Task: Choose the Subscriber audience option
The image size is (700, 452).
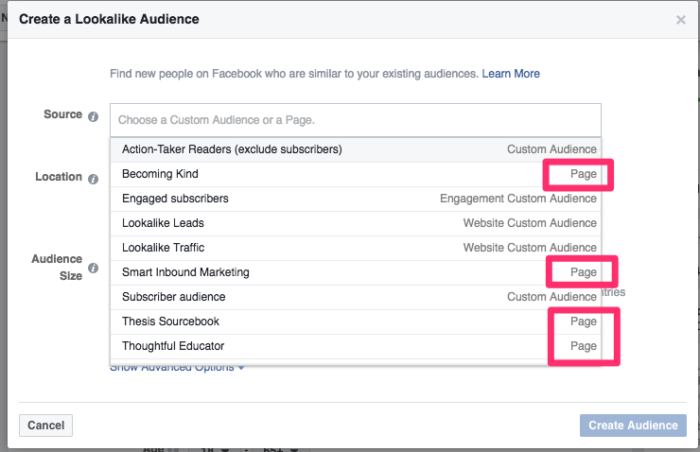Action: tap(355, 297)
